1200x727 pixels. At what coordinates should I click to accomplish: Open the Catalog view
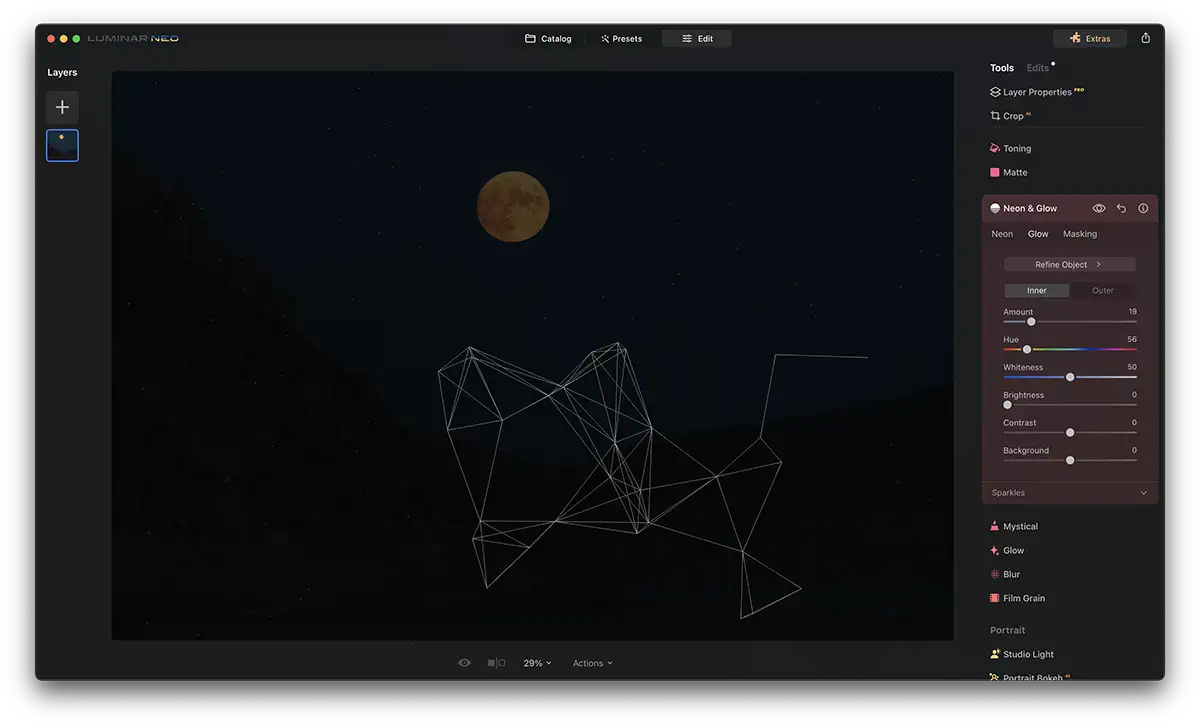[548, 38]
